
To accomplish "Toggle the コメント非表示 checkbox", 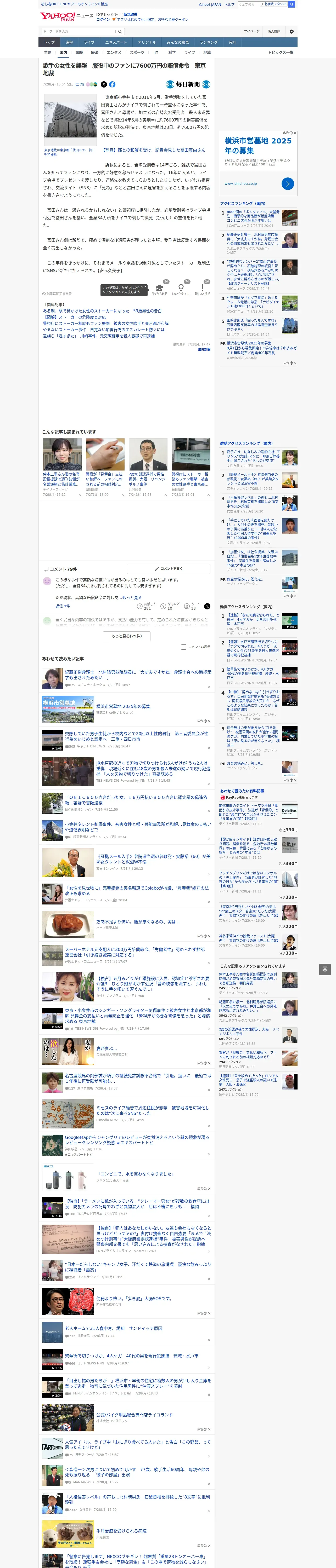I will point(183,647).
